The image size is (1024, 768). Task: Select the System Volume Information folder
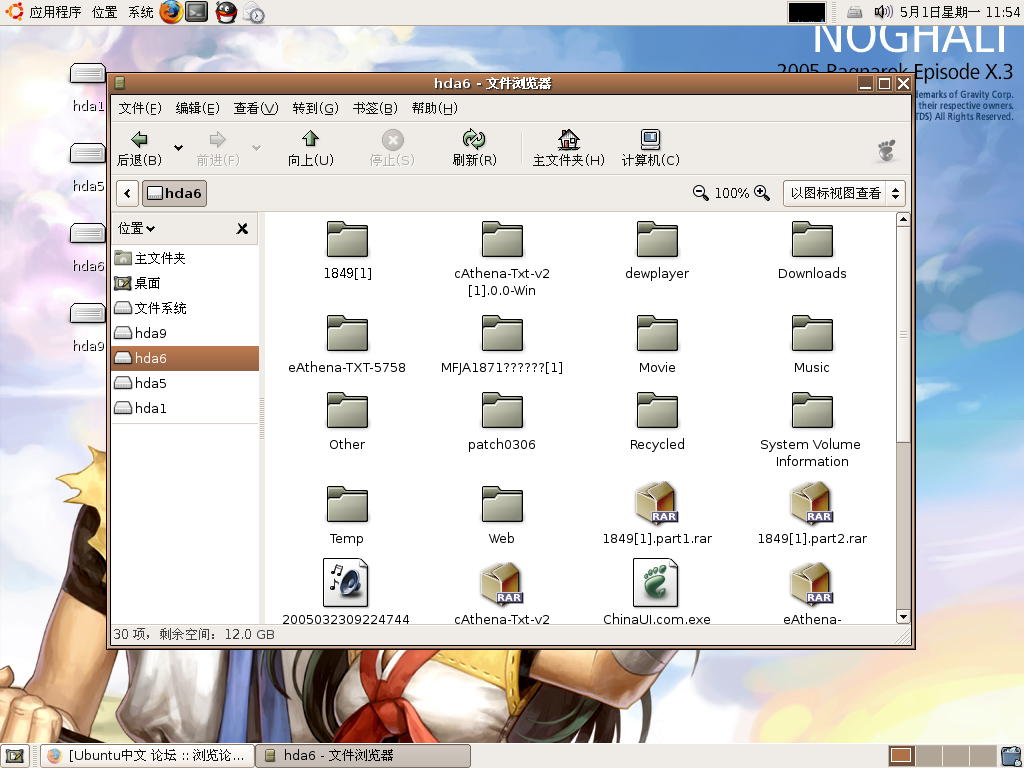[x=812, y=411]
